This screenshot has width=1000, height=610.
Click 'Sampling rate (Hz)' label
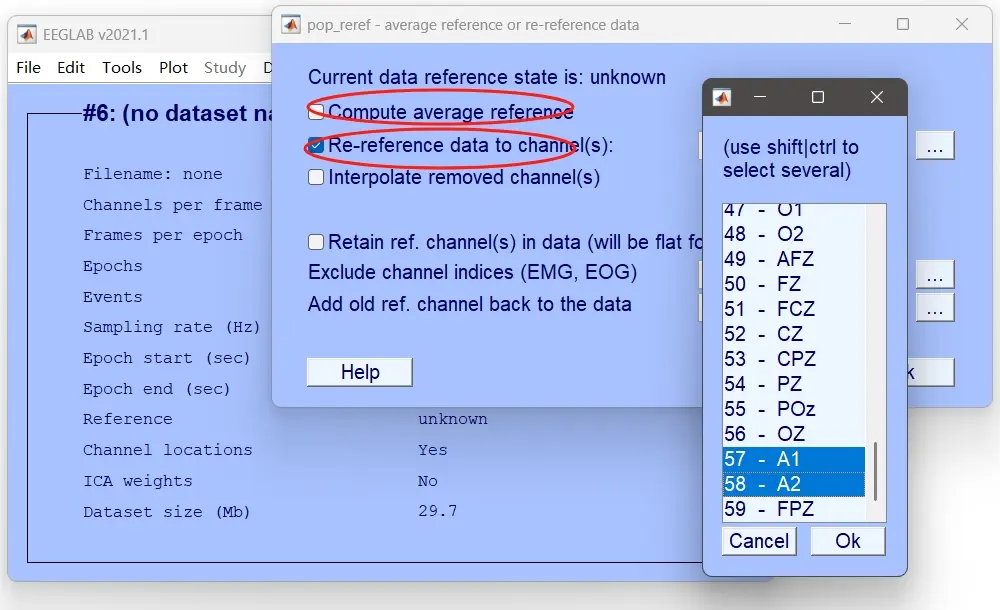tap(172, 327)
